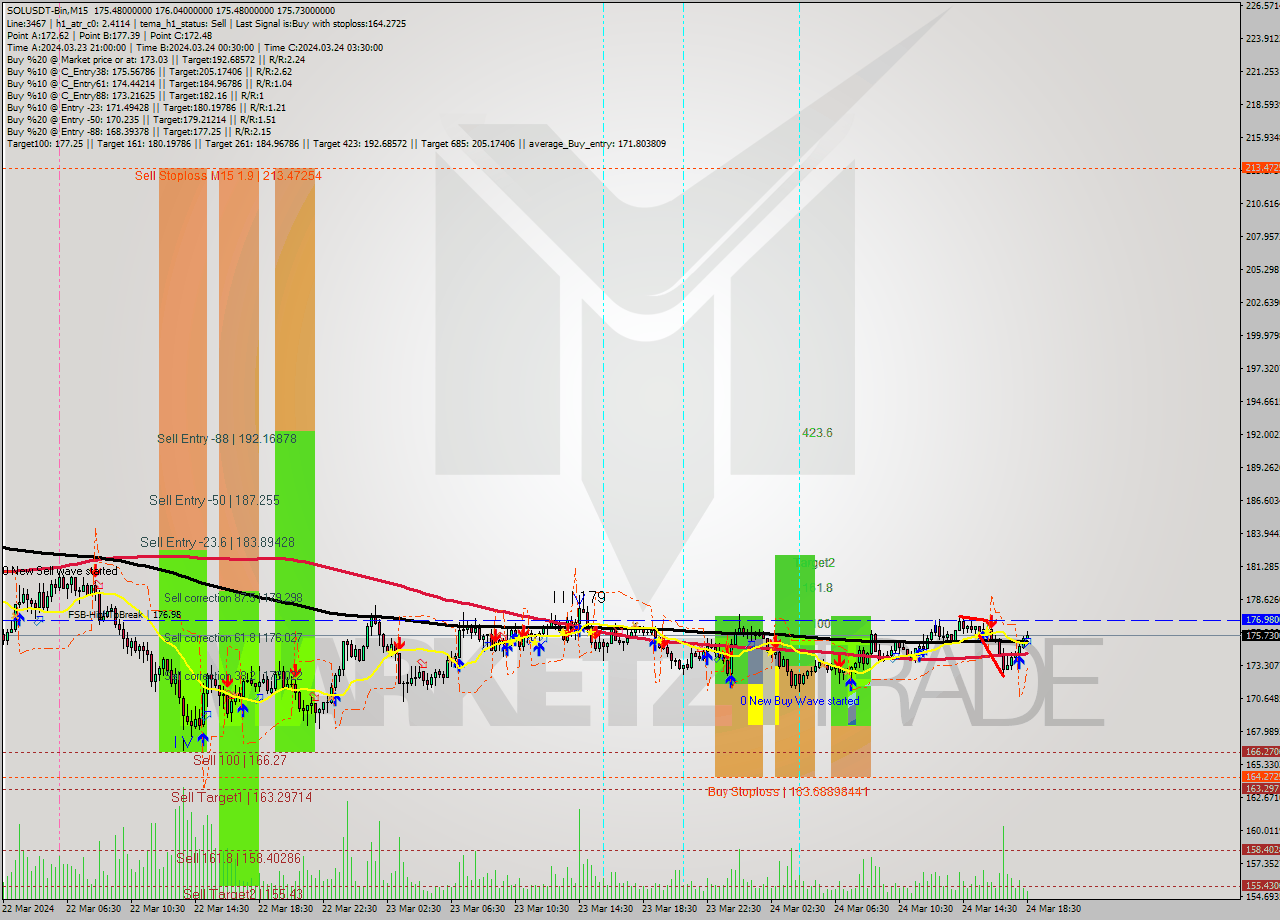Select the '24 Mar 18:30' time axis label

[1054, 909]
